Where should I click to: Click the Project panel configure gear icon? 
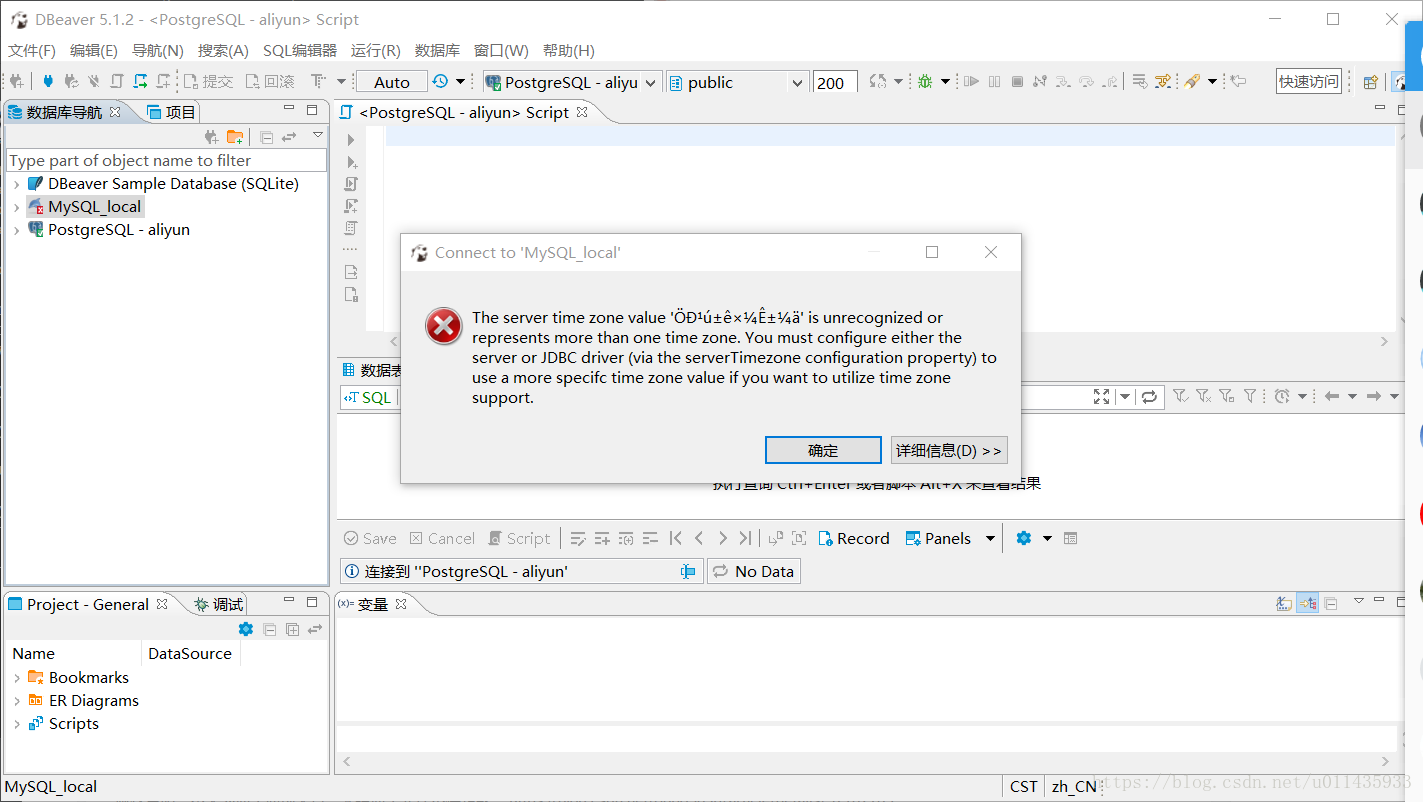pos(246,629)
